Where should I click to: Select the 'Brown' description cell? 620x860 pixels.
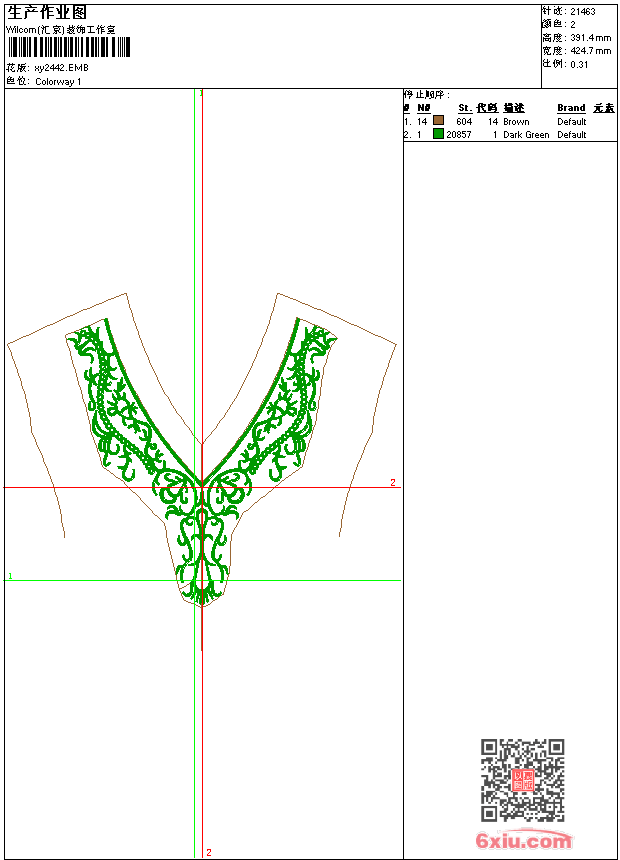click(x=516, y=122)
